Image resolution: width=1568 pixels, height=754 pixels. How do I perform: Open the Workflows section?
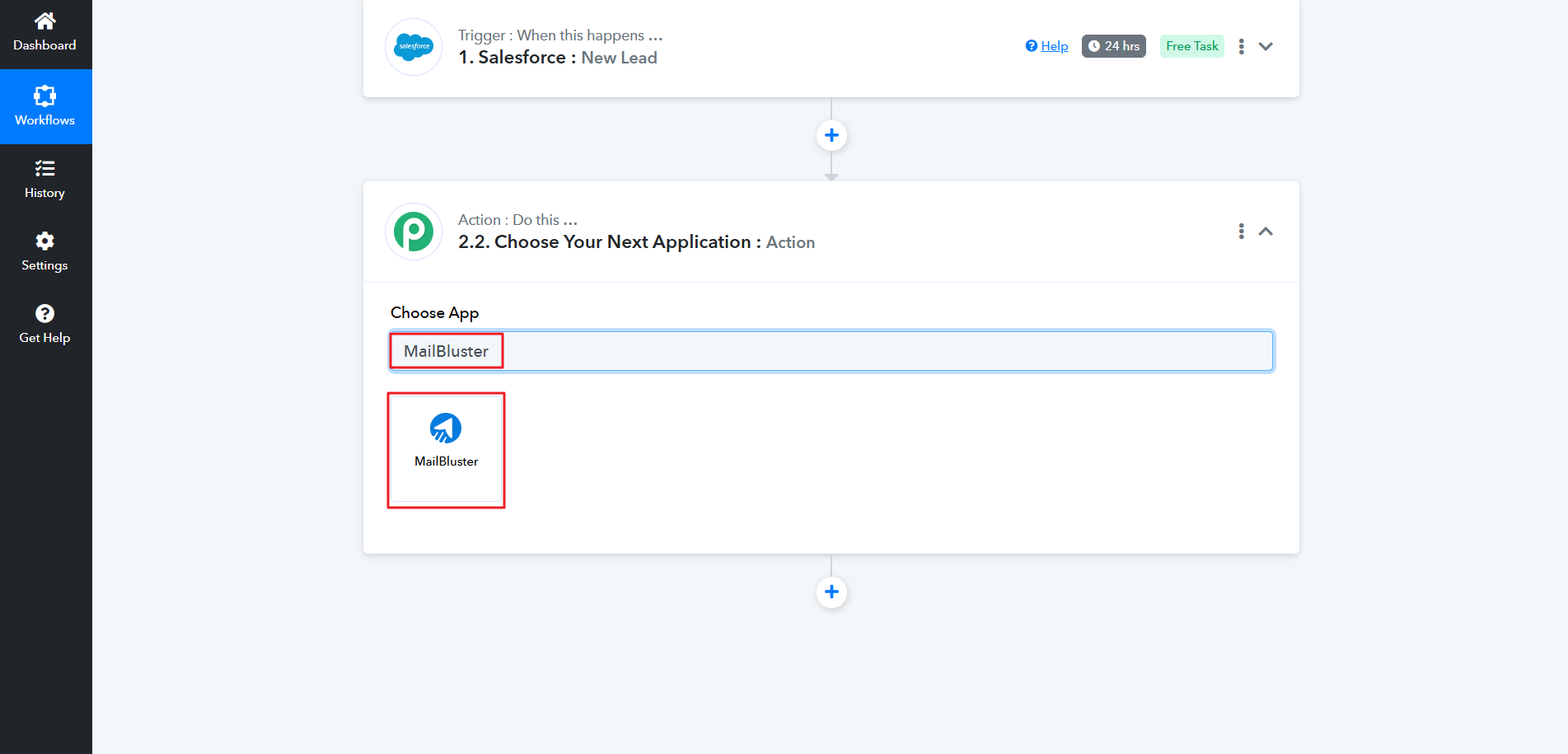(x=45, y=106)
